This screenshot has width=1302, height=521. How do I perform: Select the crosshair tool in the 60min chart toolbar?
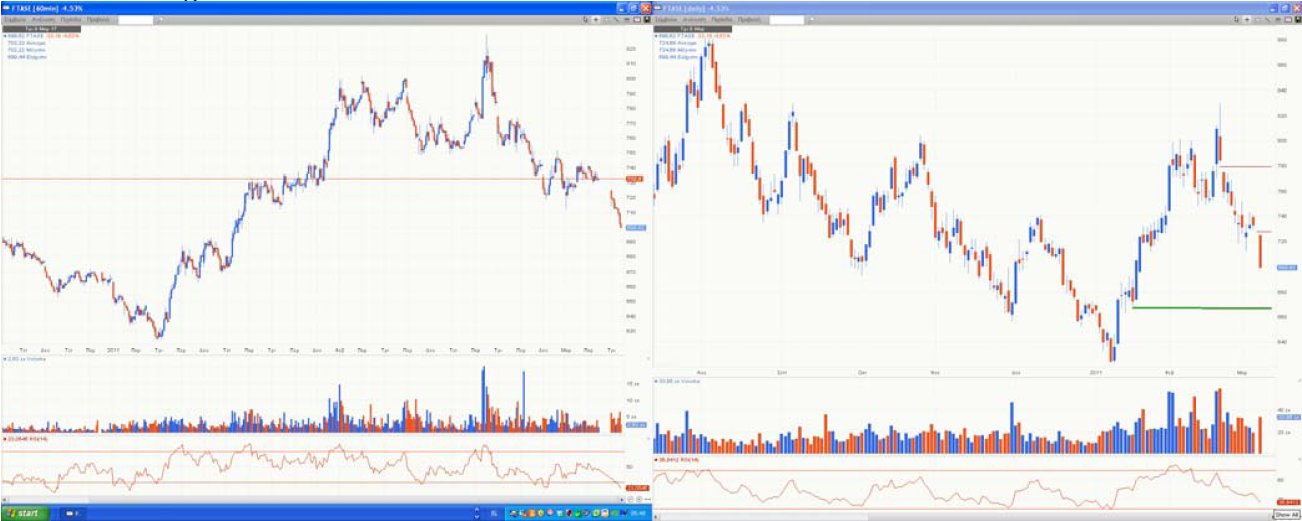[x=596, y=19]
